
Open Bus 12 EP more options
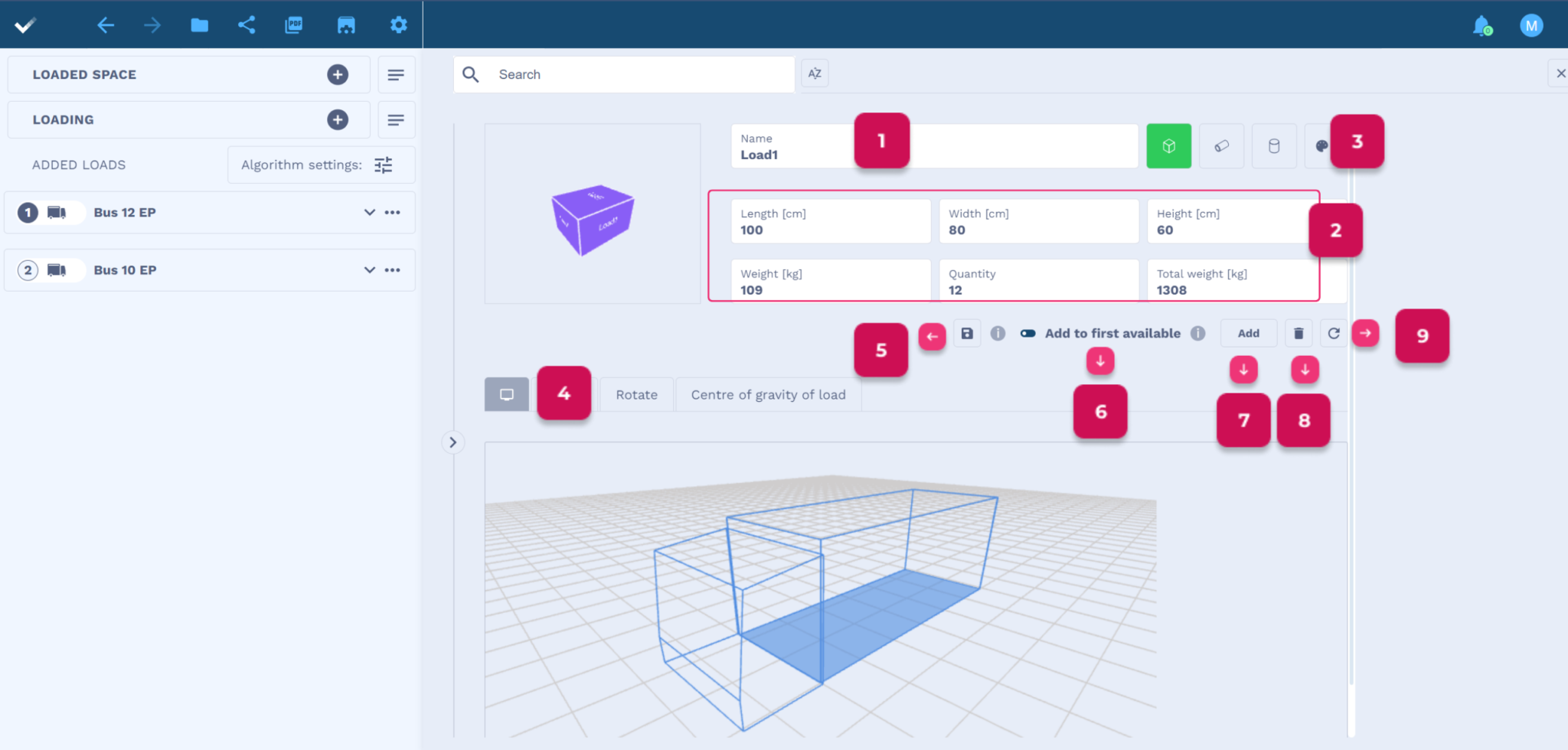393,212
